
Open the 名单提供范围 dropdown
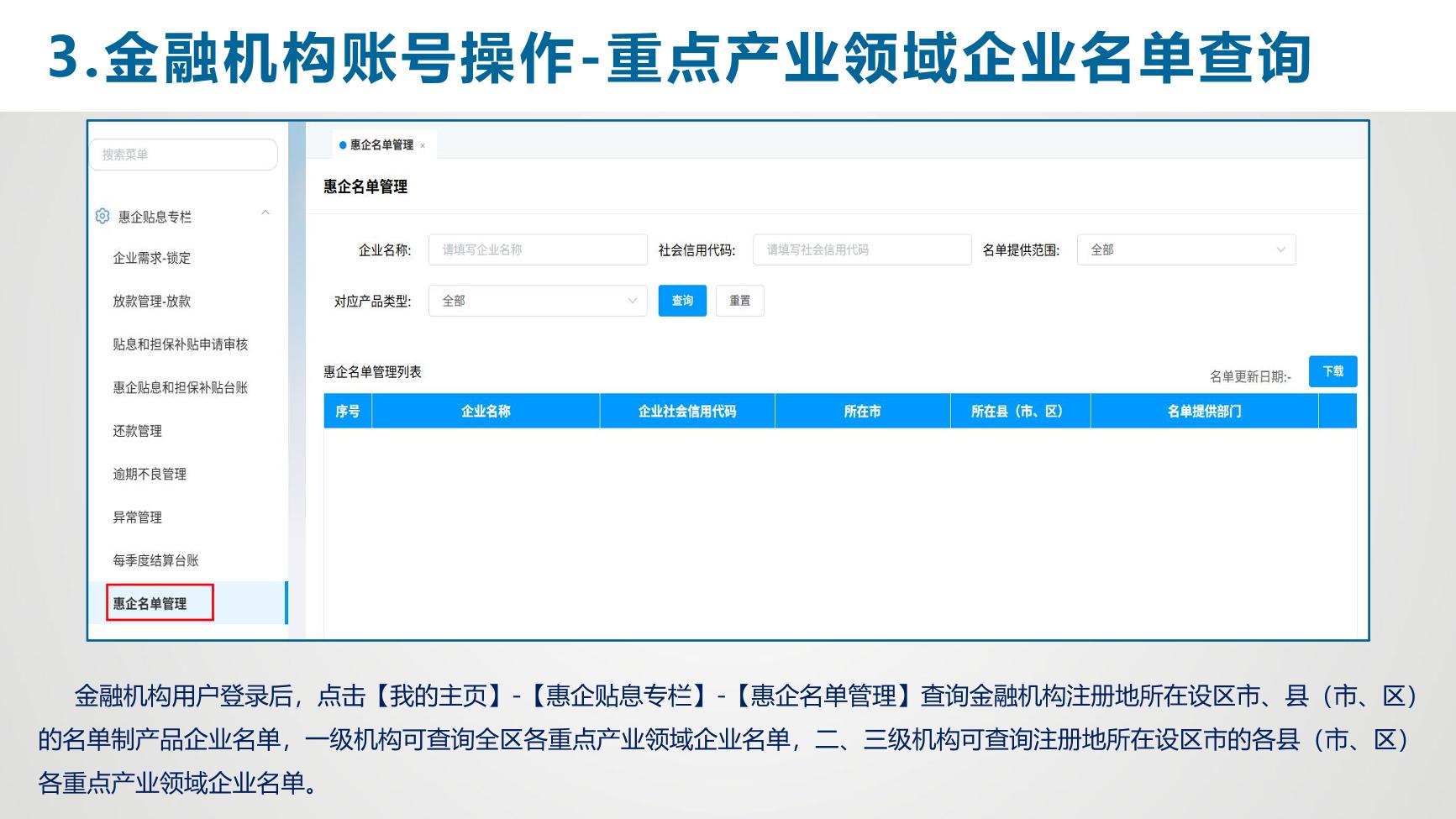point(1185,249)
